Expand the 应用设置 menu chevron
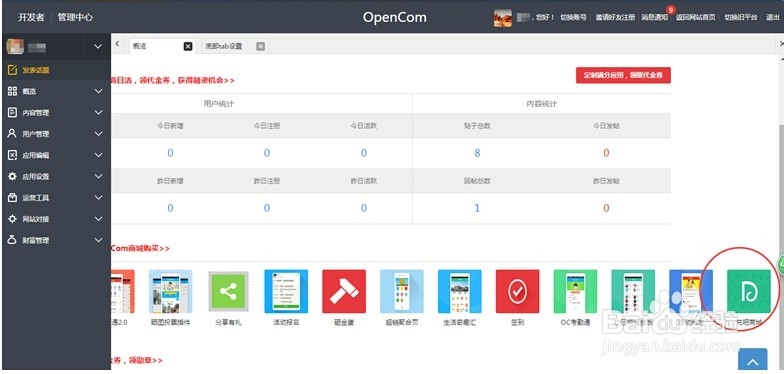Image resolution: width=784 pixels, height=374 pixels. coord(98,176)
